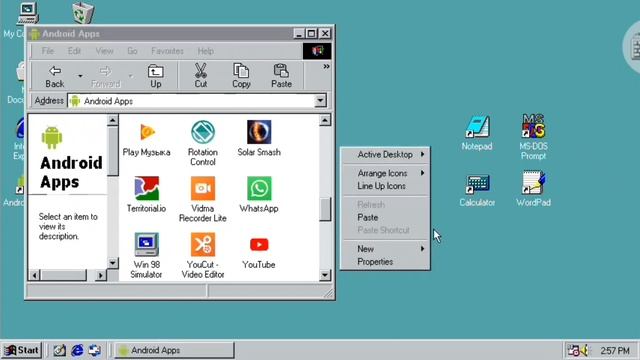Open the Territorial.io app icon
Image resolution: width=640 pixels, height=360 pixels.
coord(147,188)
